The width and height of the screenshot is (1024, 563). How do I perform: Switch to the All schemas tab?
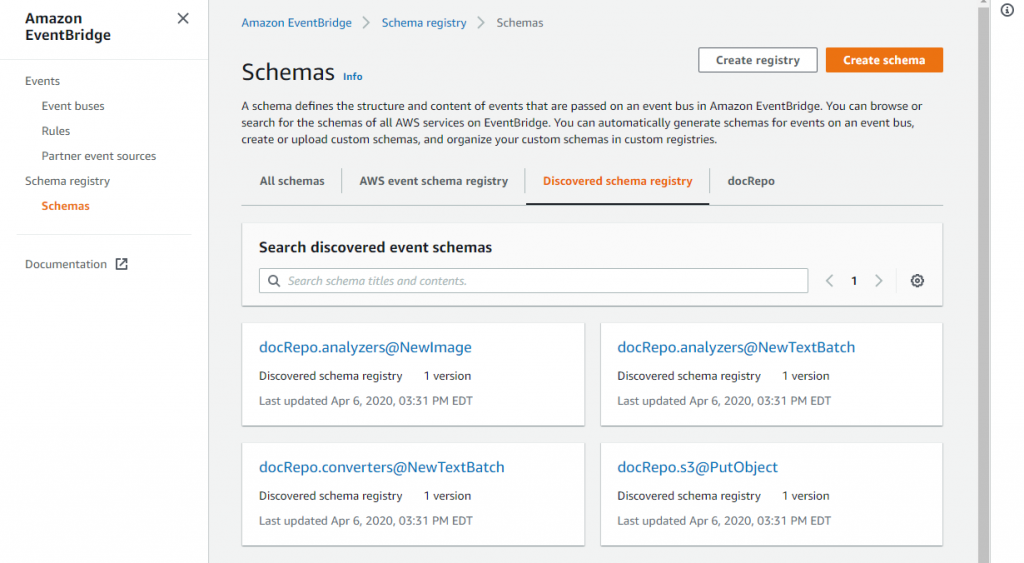[292, 181]
